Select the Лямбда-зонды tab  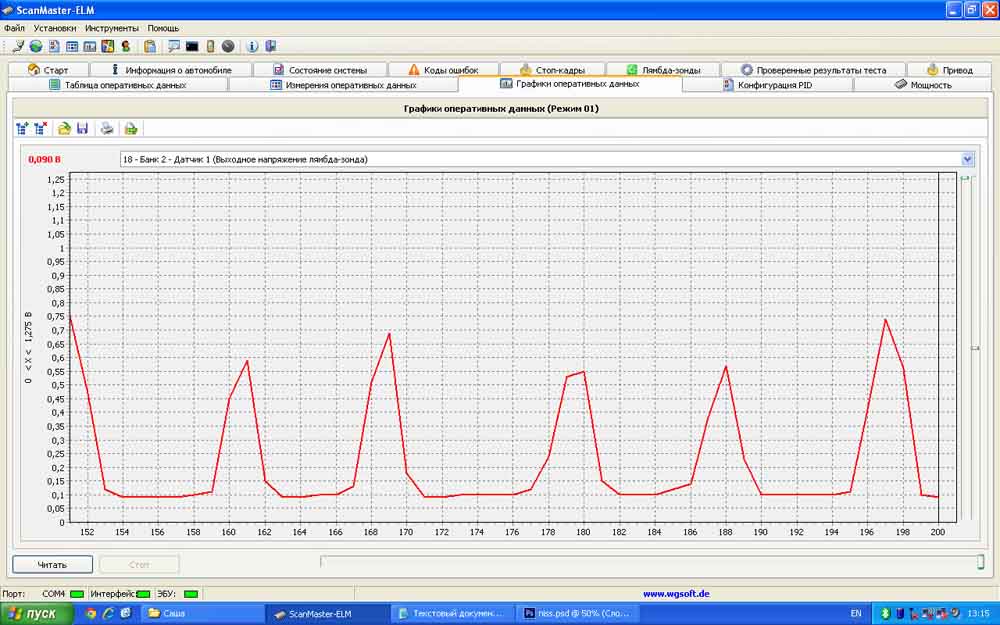coord(670,70)
